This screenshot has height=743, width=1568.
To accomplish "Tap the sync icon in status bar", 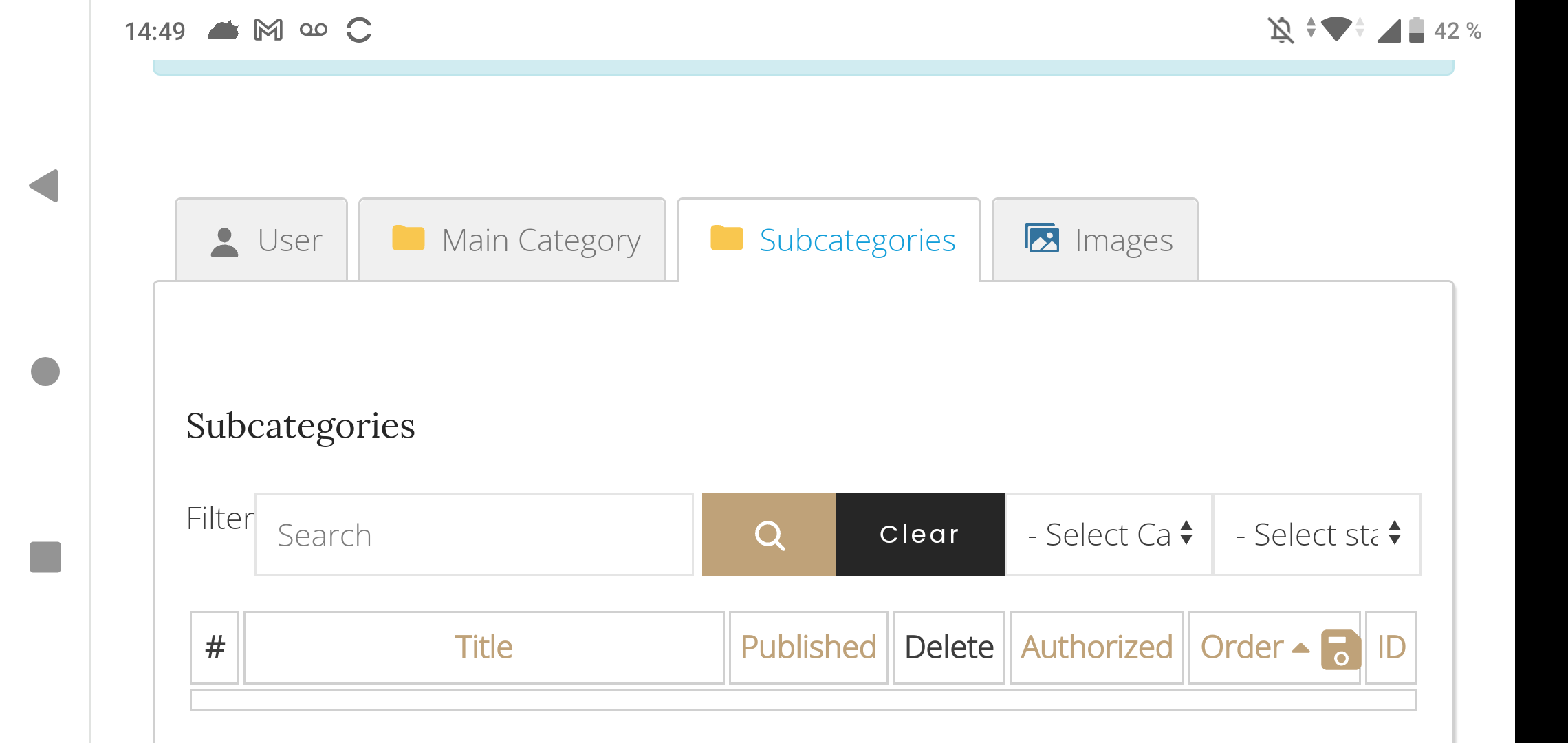I will click(359, 30).
